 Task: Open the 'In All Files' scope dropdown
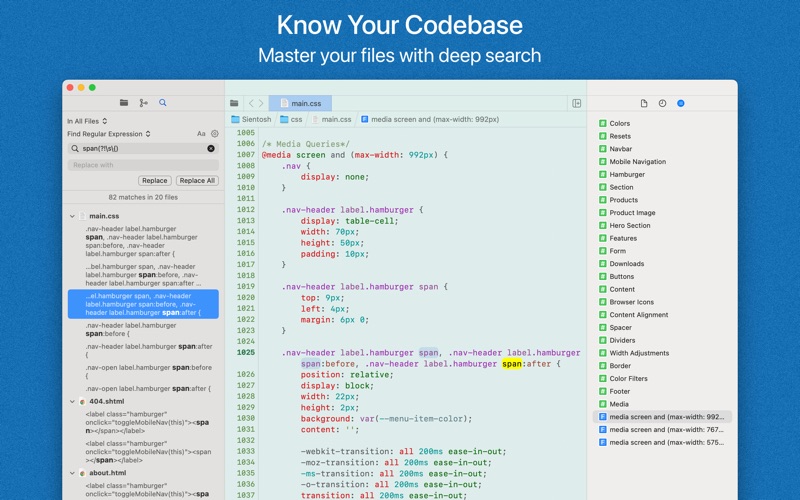tap(87, 121)
